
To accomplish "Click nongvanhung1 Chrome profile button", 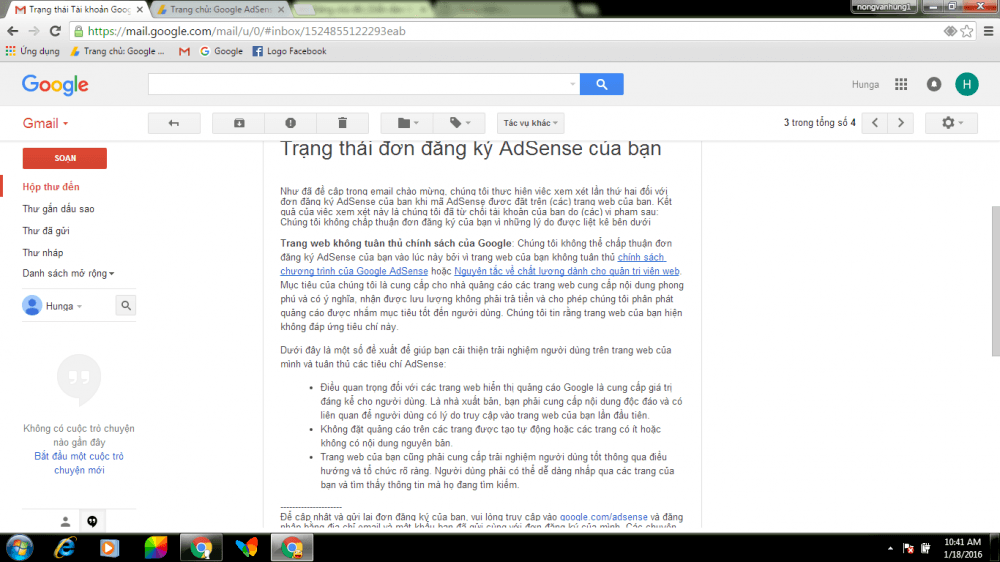I will click(x=884, y=6).
